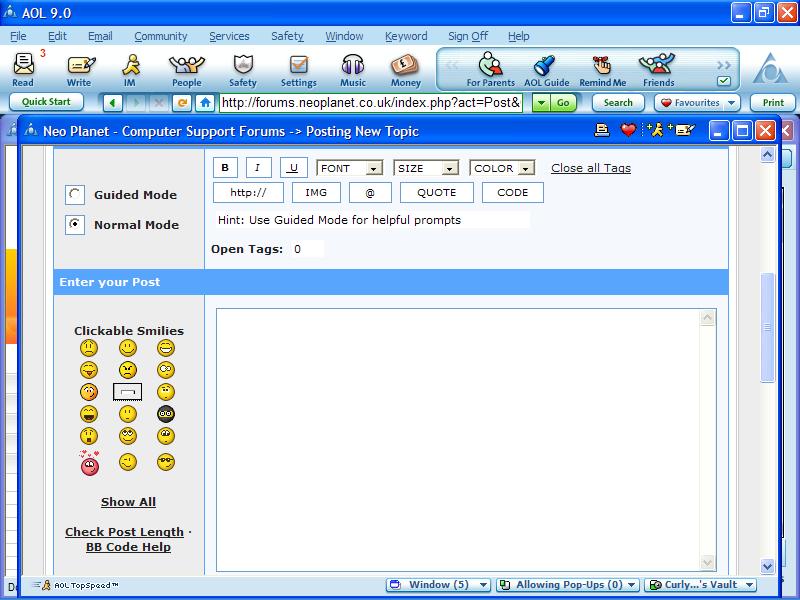The width and height of the screenshot is (800, 600).
Task: Open the Read mail icon
Action: click(23, 69)
